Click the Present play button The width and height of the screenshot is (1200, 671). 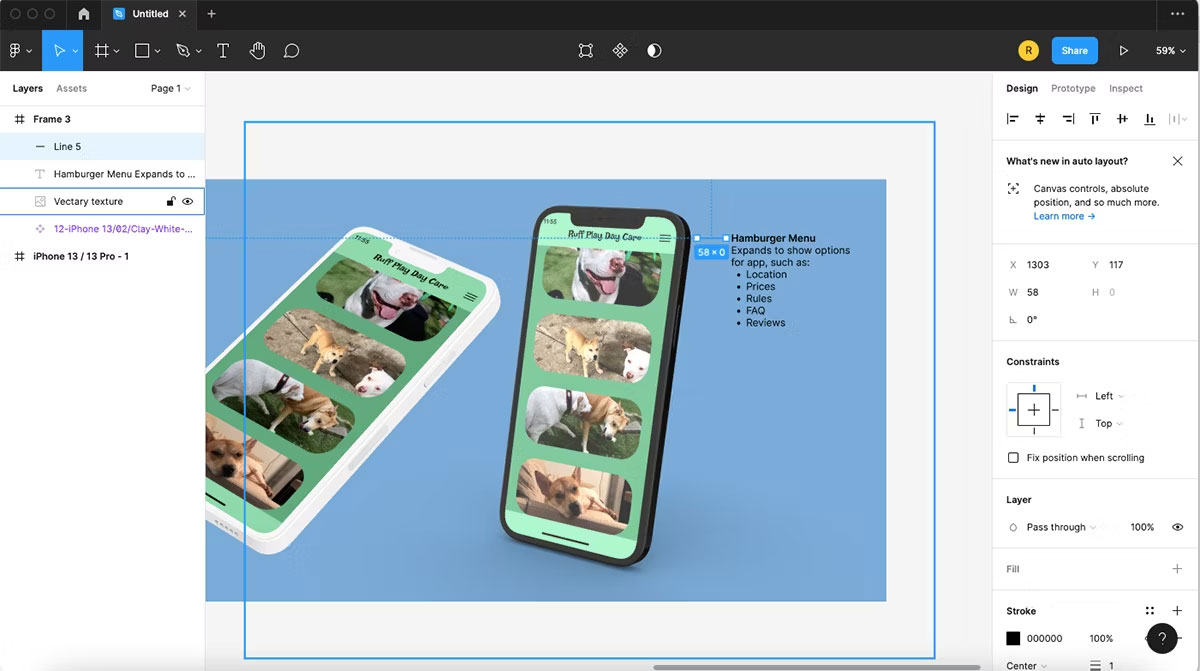1124,51
